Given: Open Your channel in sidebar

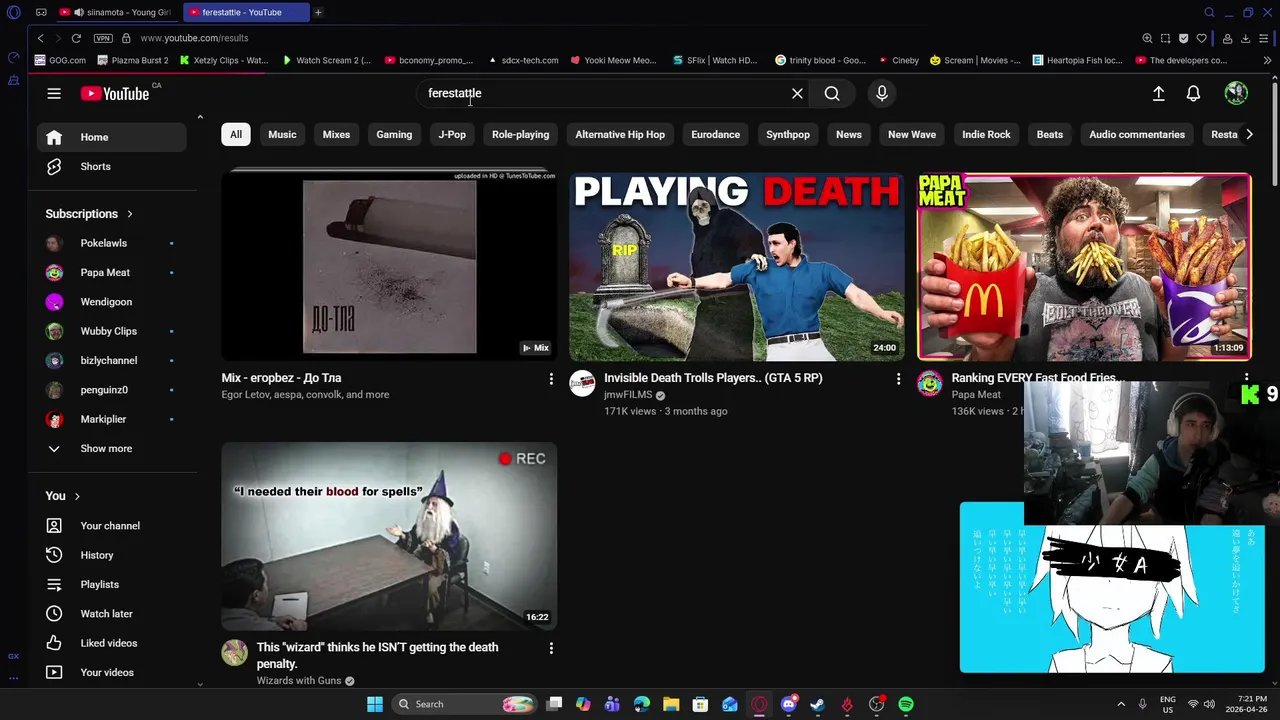Looking at the screenshot, I should pyautogui.click(x=111, y=525).
